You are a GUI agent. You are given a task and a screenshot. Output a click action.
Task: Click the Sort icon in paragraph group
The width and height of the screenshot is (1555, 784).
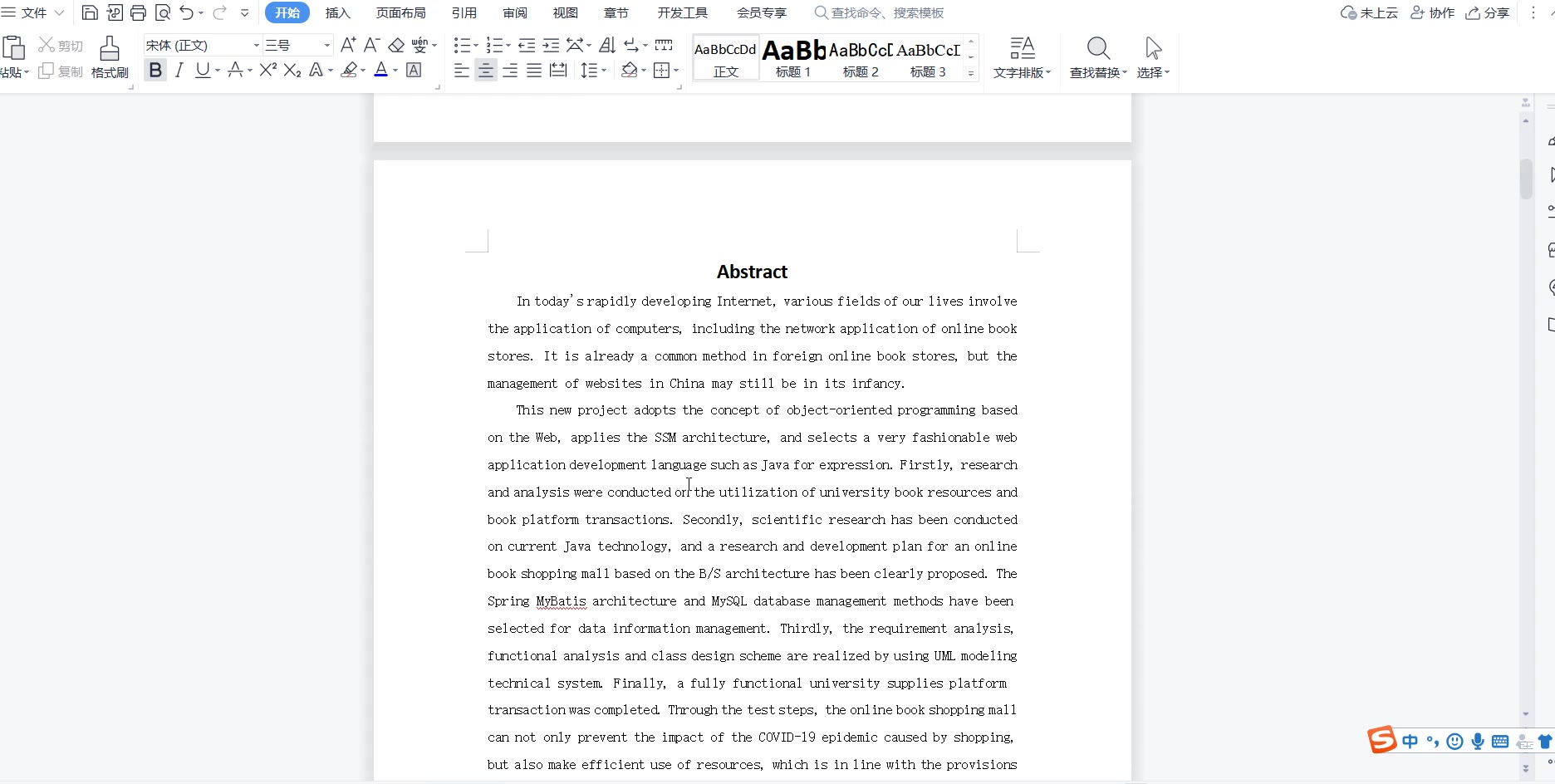(607, 45)
